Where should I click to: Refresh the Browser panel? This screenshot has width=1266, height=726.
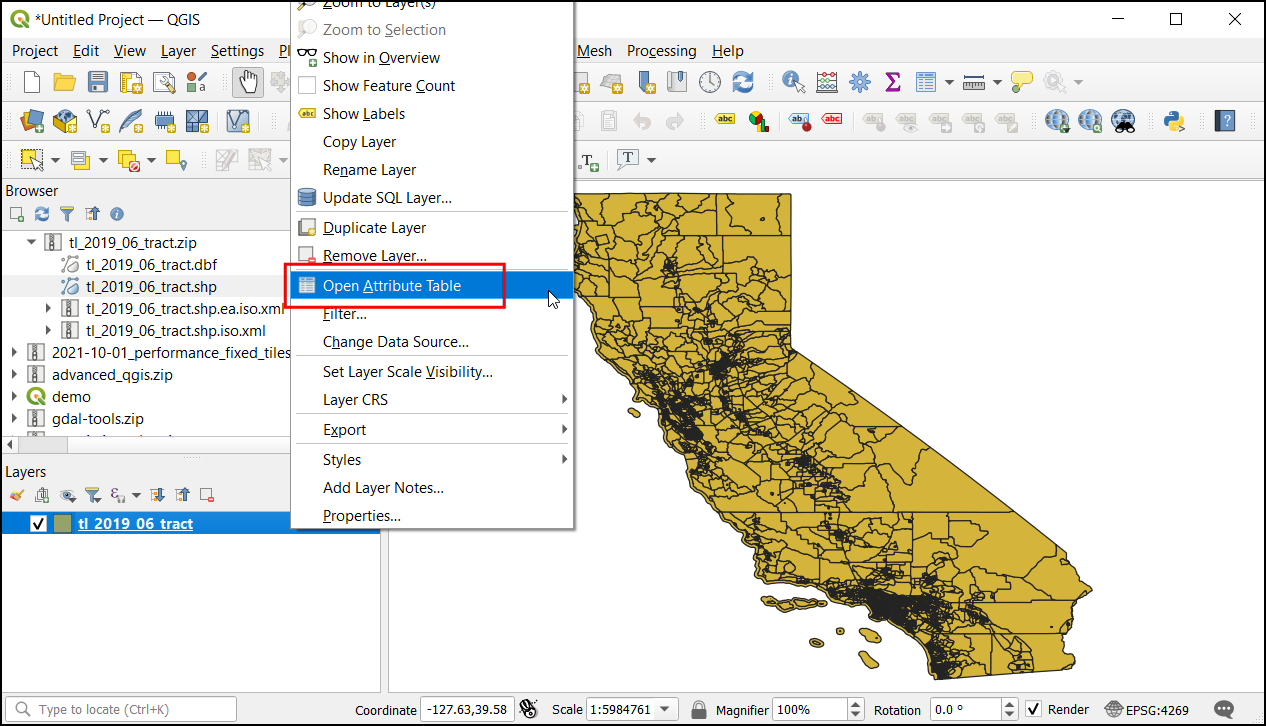click(42, 214)
